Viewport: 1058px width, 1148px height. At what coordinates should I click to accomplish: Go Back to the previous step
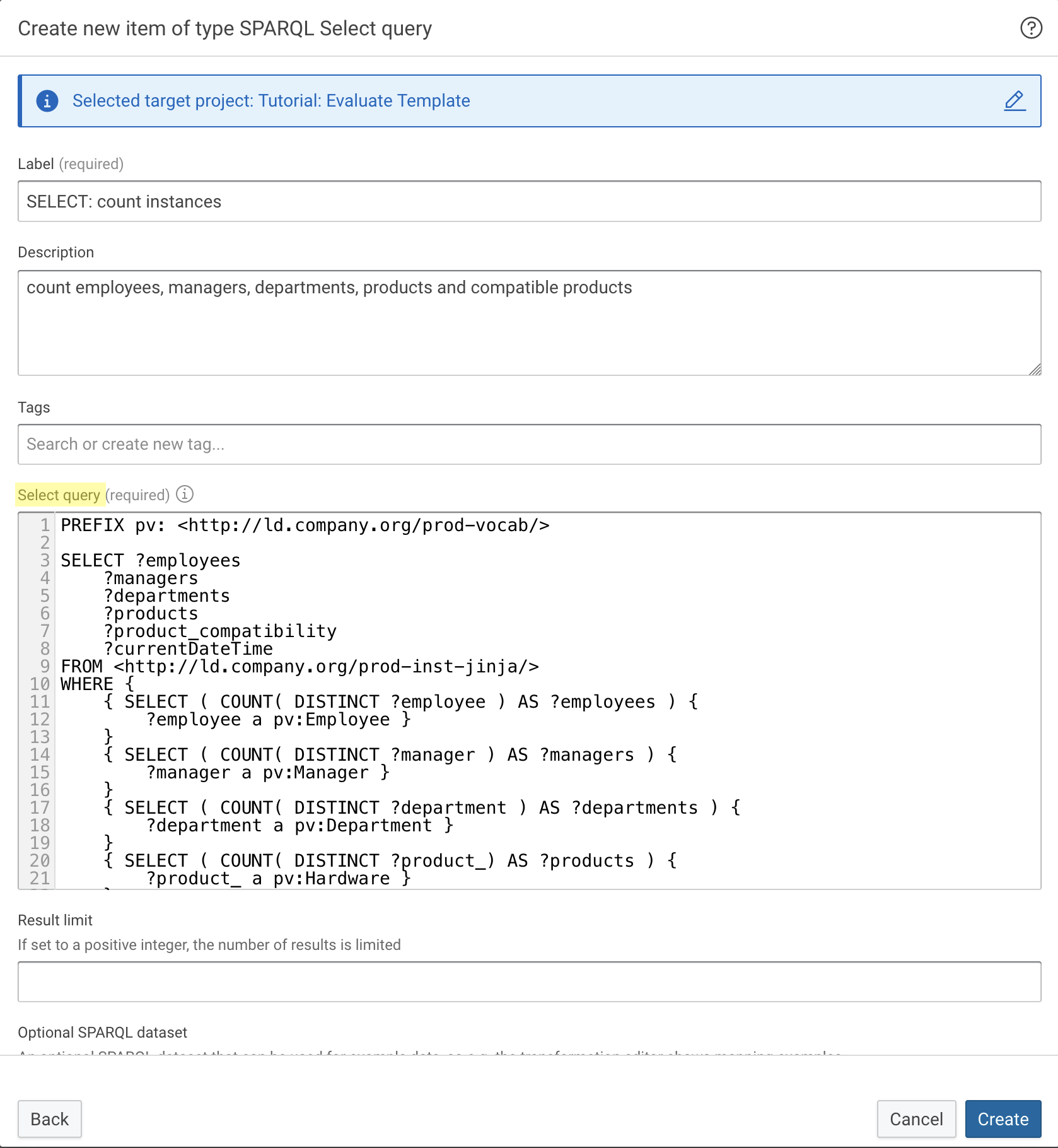50,1119
